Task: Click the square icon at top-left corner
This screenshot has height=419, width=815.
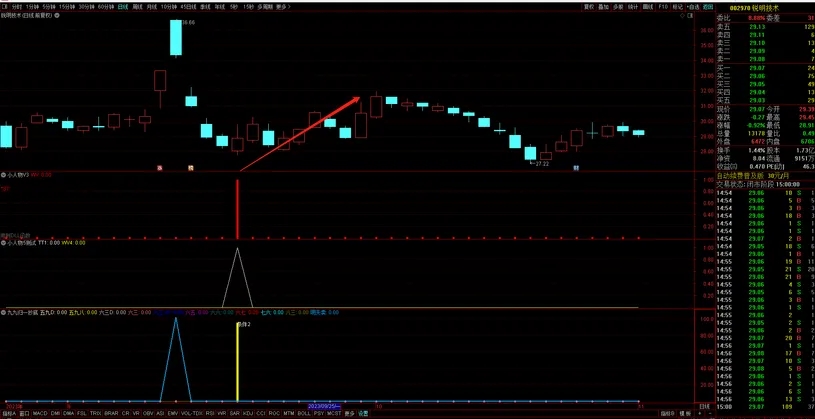Action: pyautogui.click(x=4, y=5)
